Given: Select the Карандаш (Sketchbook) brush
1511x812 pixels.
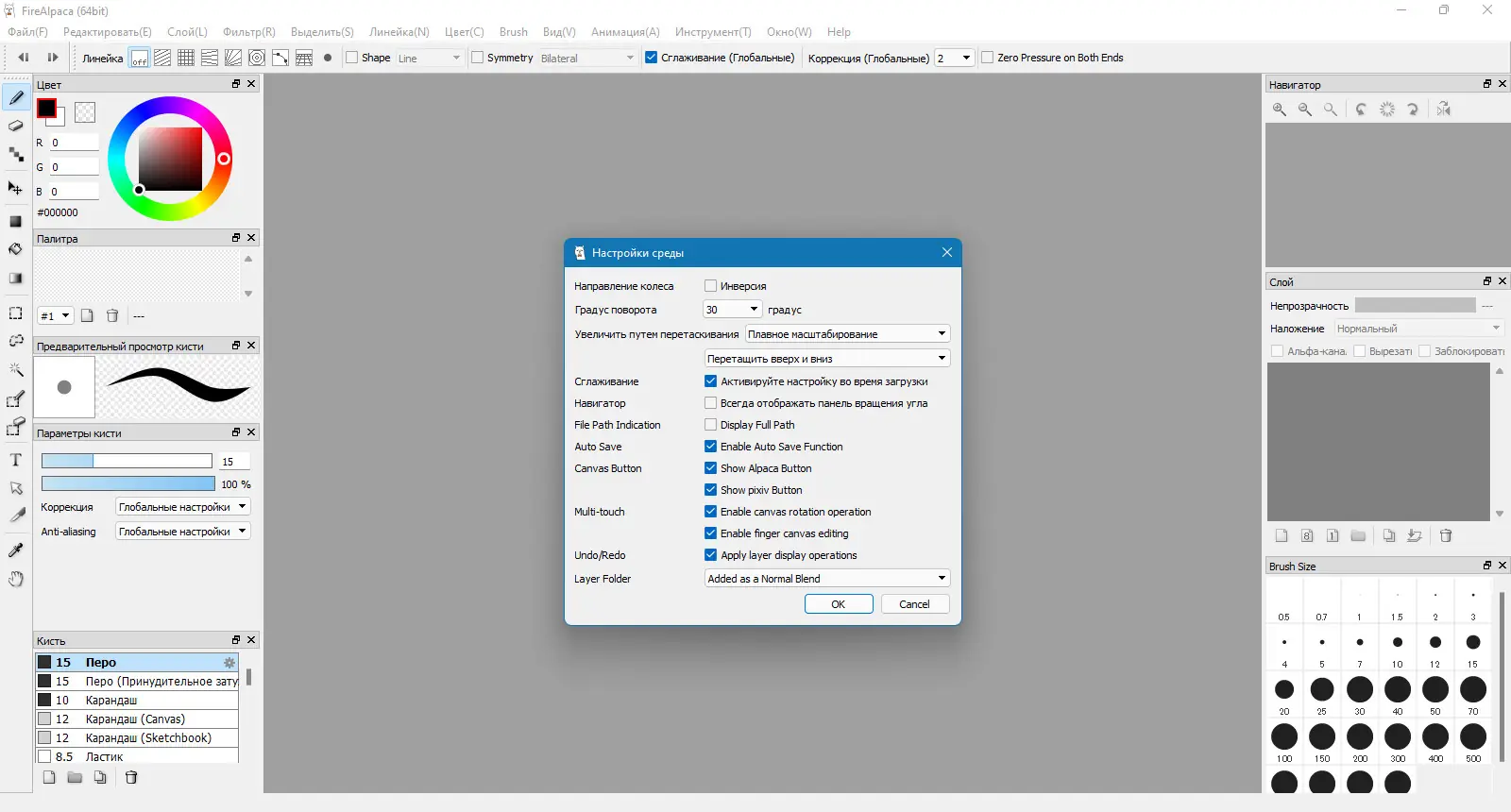Looking at the screenshot, I should 137,738.
